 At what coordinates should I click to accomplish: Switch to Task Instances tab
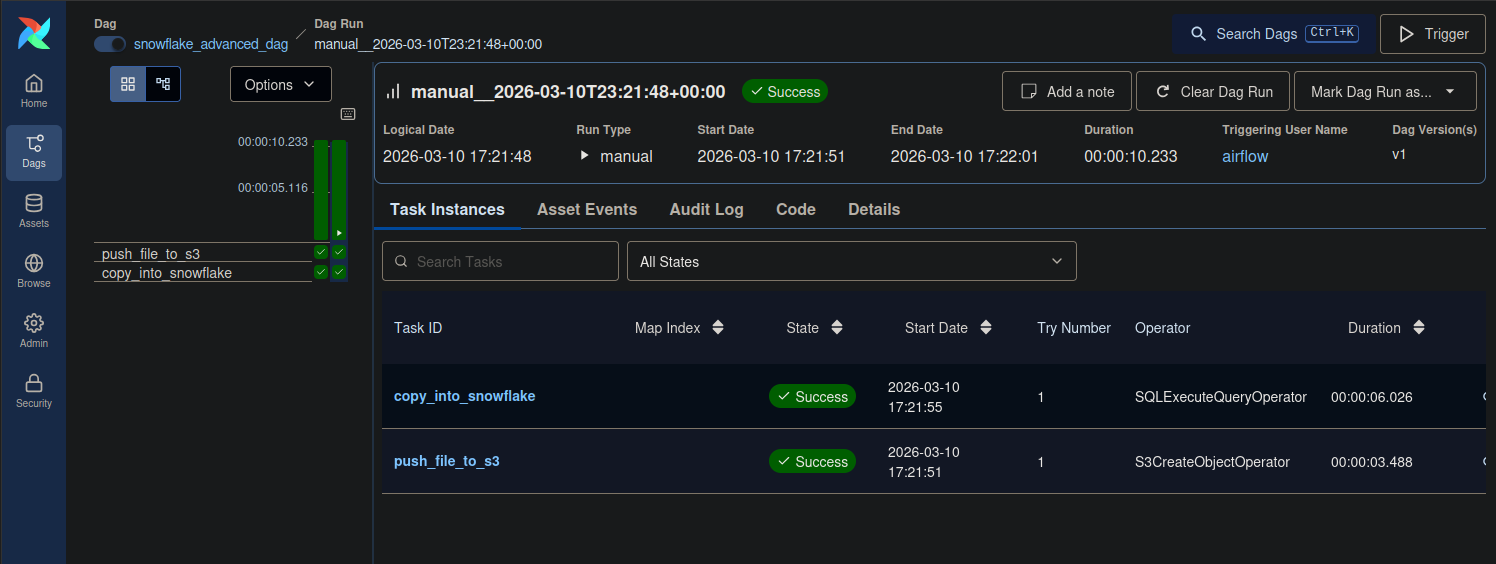pyautogui.click(x=447, y=210)
